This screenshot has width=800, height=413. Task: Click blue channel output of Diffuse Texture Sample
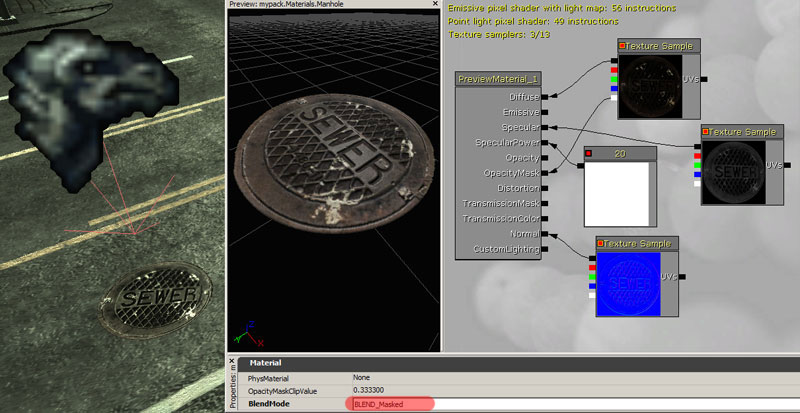[x=614, y=88]
